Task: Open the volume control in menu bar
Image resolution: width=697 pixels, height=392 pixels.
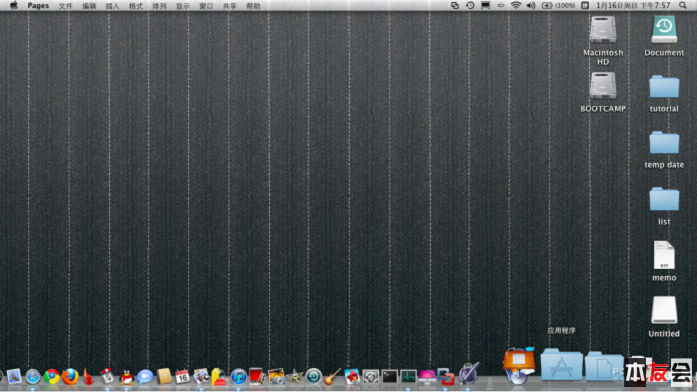Action: pyautogui.click(x=531, y=5)
